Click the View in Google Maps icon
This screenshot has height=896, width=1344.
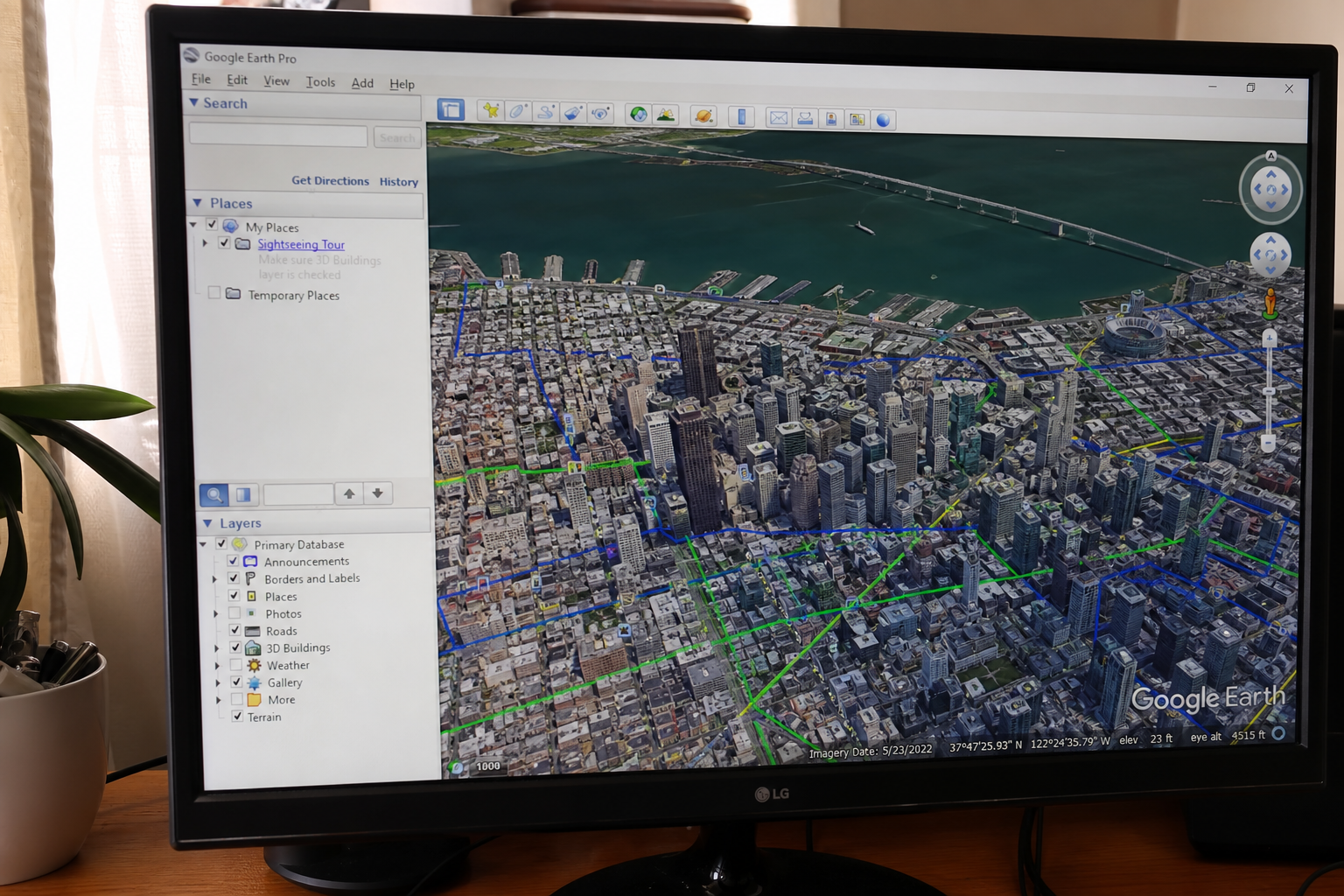(x=857, y=119)
